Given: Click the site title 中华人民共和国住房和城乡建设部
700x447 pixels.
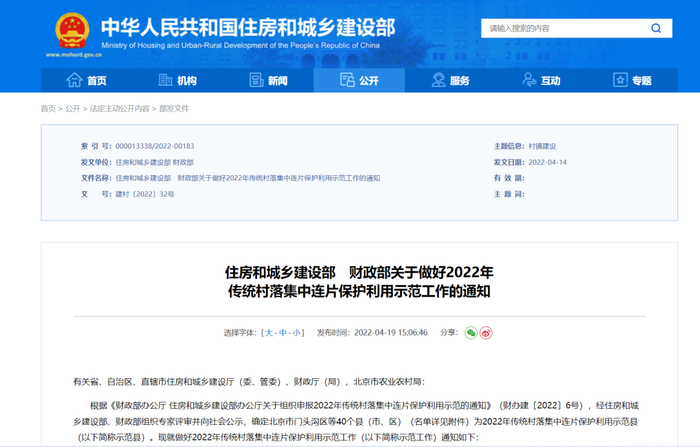Looking at the screenshot, I should 248,28.
